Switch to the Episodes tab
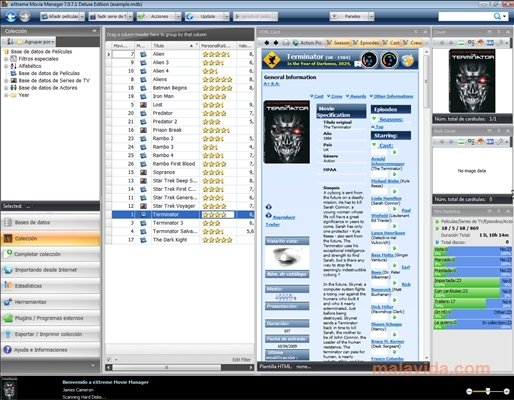 [x=366, y=43]
